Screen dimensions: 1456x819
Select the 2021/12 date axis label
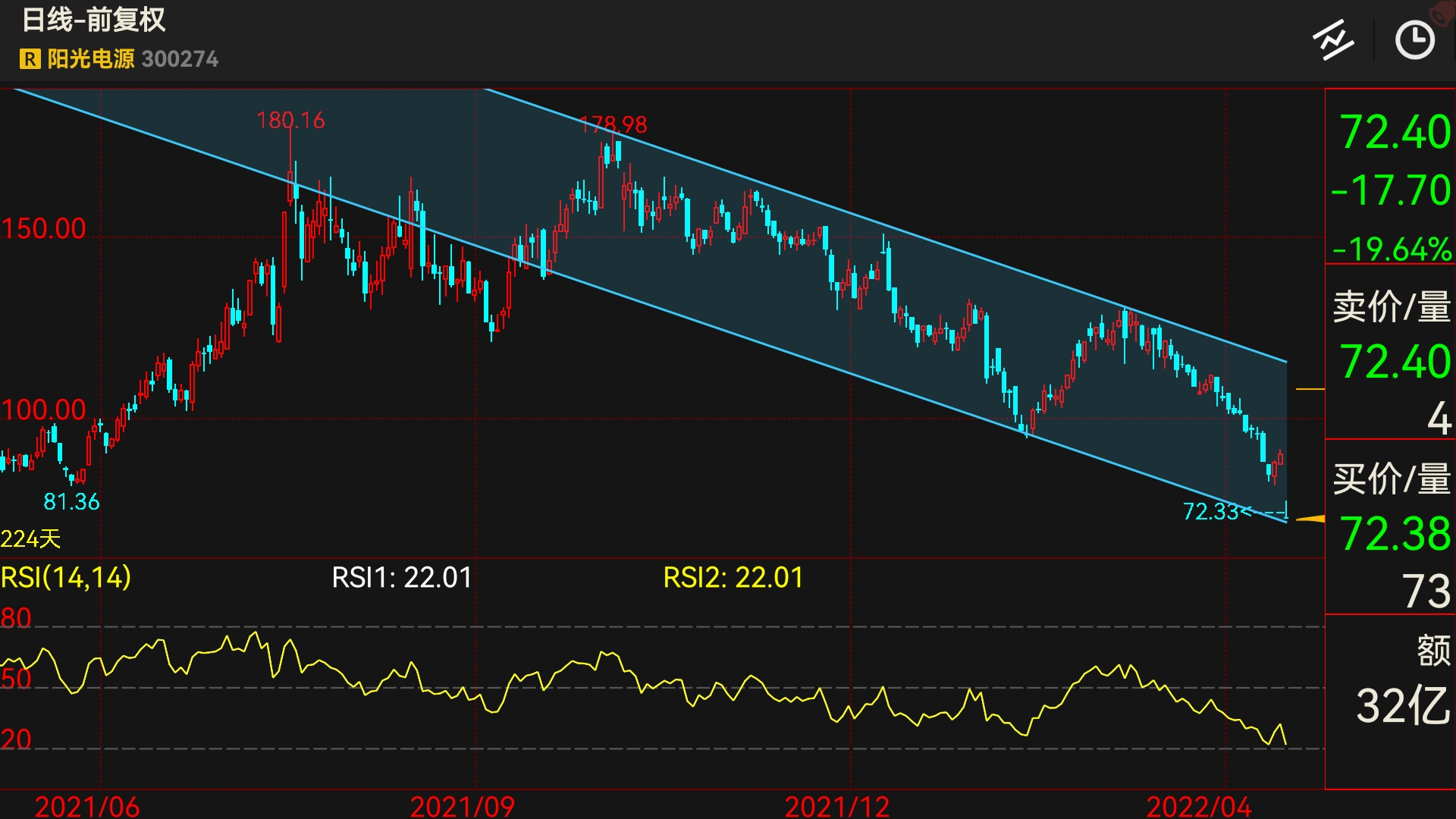837,805
